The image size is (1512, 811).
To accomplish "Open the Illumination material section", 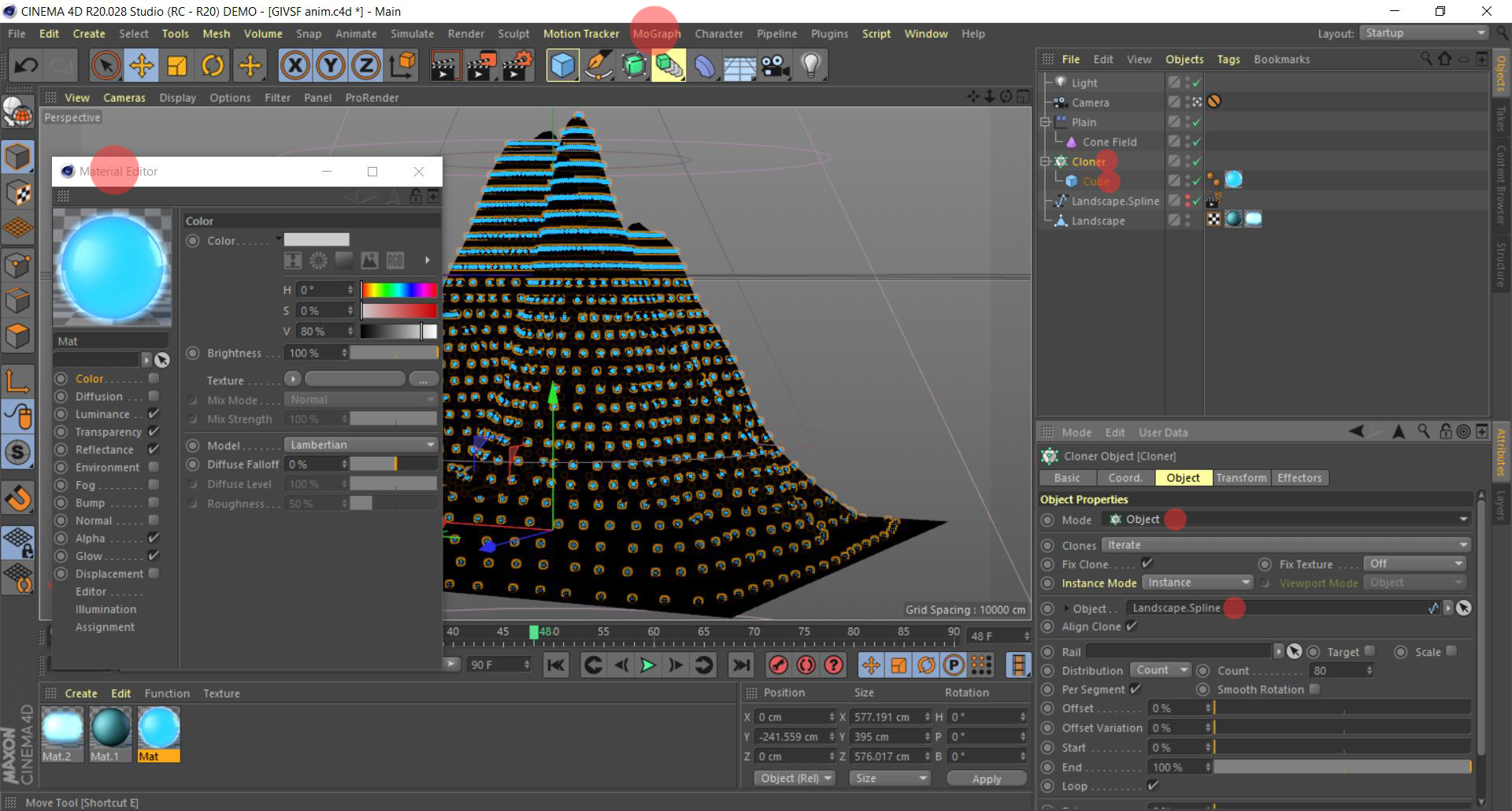I will pos(106,609).
